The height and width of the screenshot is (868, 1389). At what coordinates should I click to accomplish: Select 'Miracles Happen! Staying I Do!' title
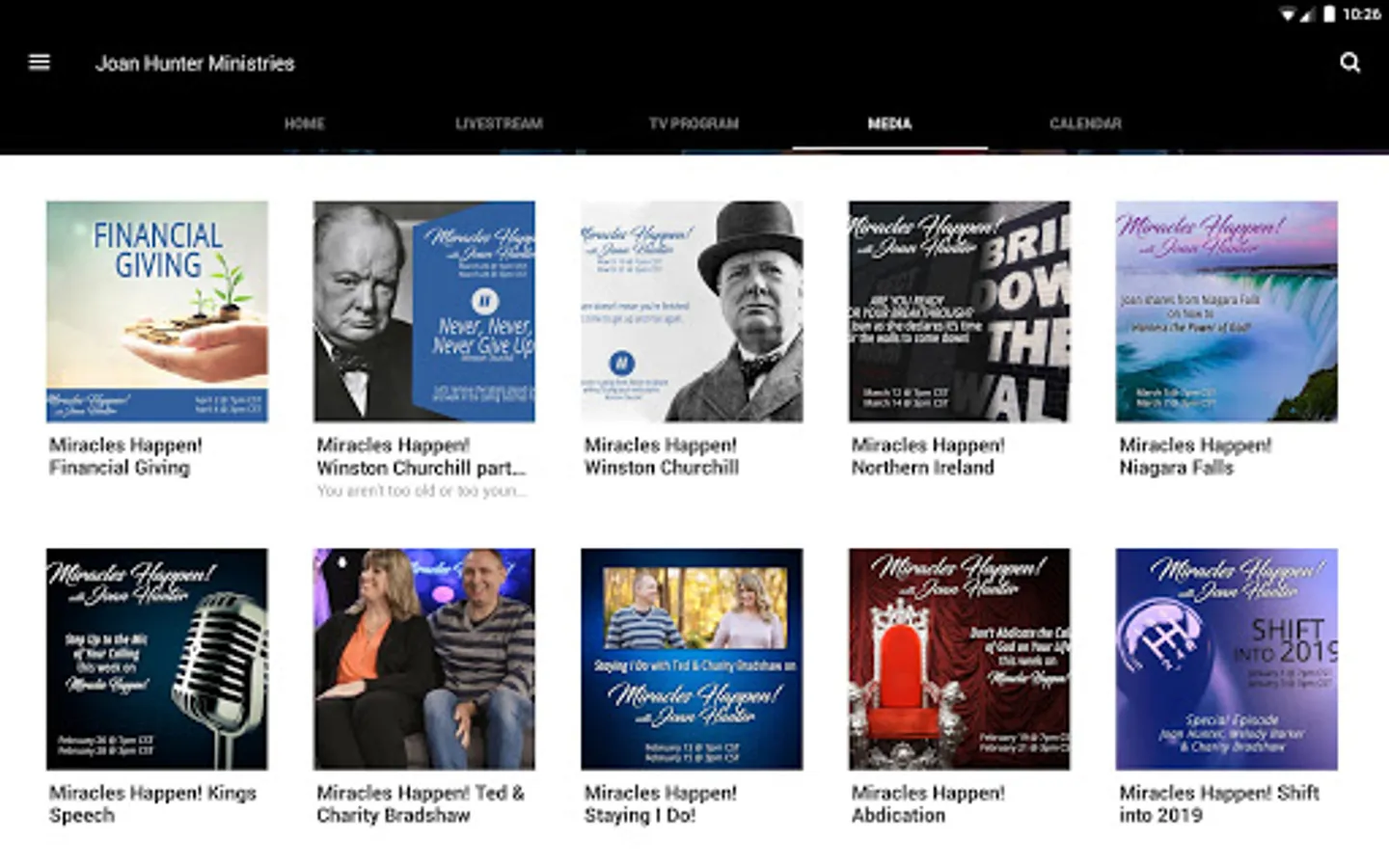[x=661, y=803]
